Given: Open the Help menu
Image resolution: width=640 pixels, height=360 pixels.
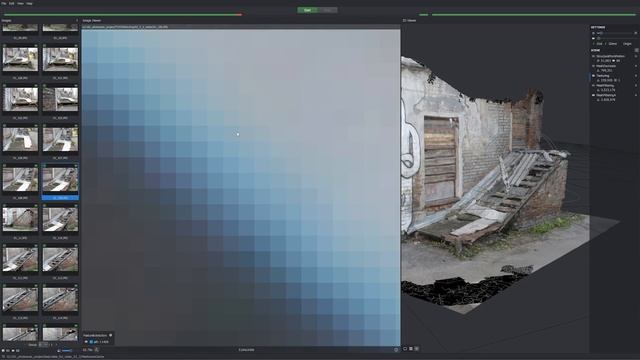Looking at the screenshot, I should [x=29, y=3].
